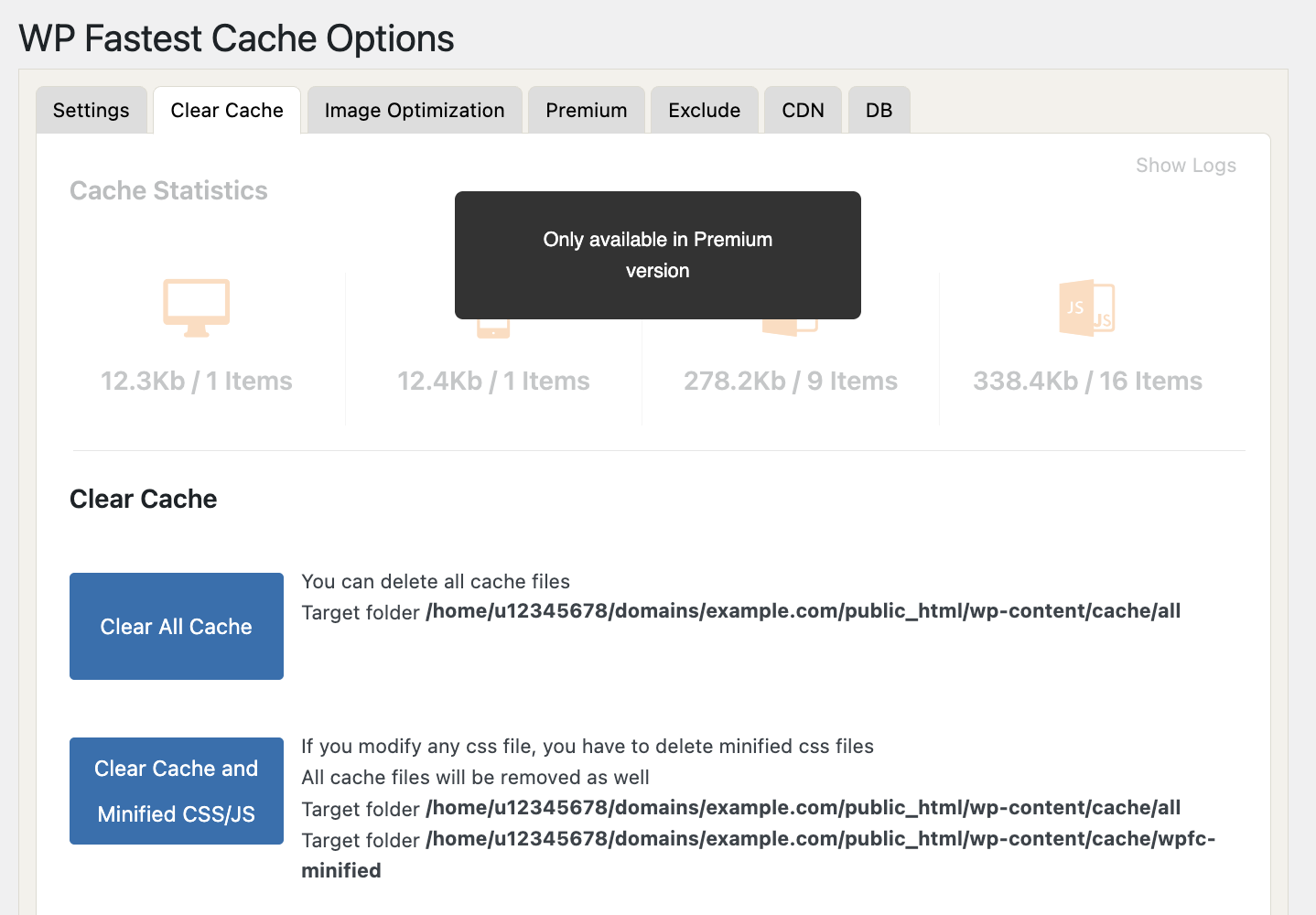Screen dimensions: 1316x915
Task: Switch to the Settings tab
Action: [91, 110]
